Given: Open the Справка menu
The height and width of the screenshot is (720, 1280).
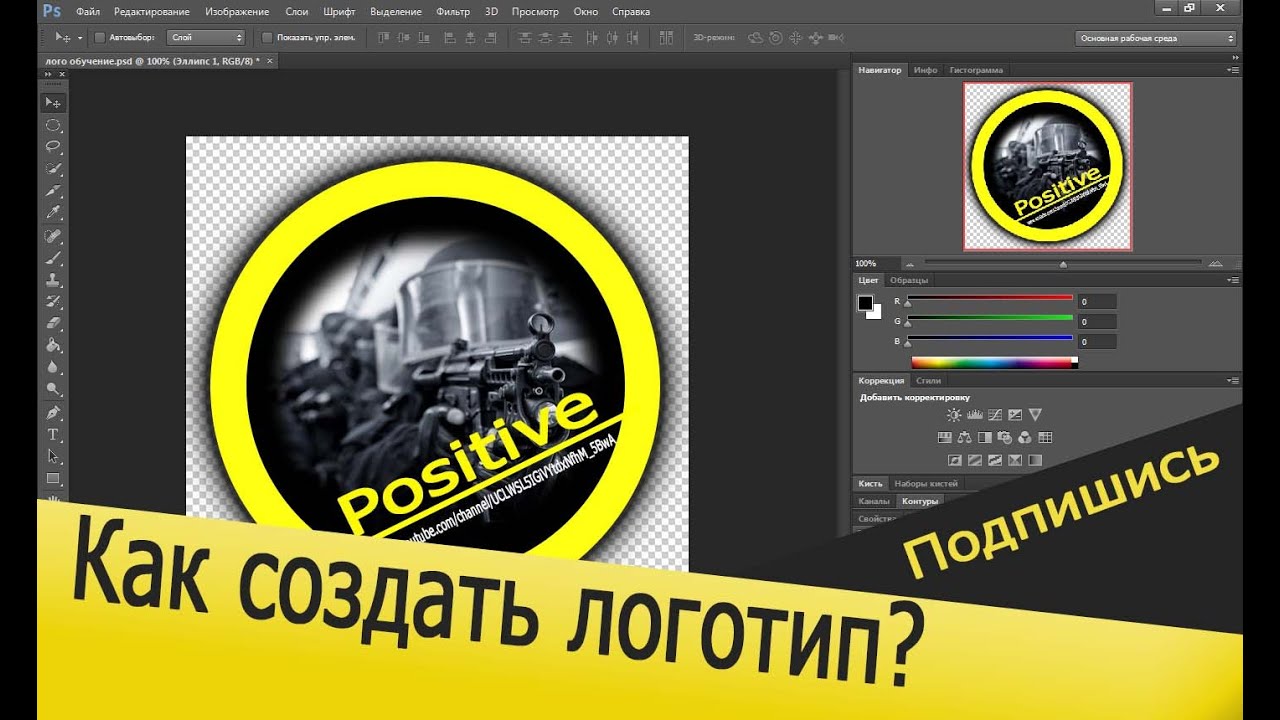Looking at the screenshot, I should (x=630, y=11).
